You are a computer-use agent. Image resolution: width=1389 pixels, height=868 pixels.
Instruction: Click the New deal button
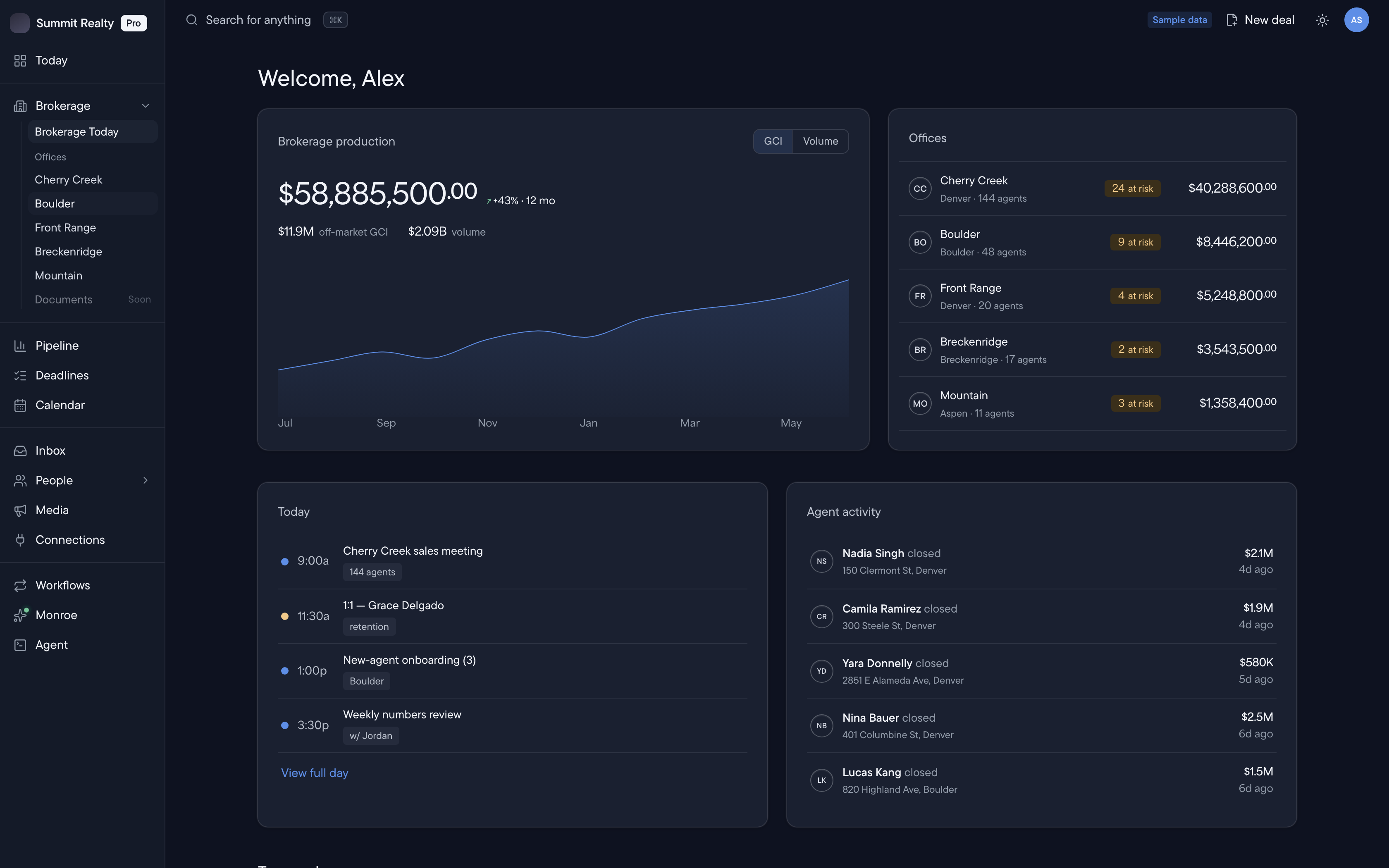point(1260,20)
